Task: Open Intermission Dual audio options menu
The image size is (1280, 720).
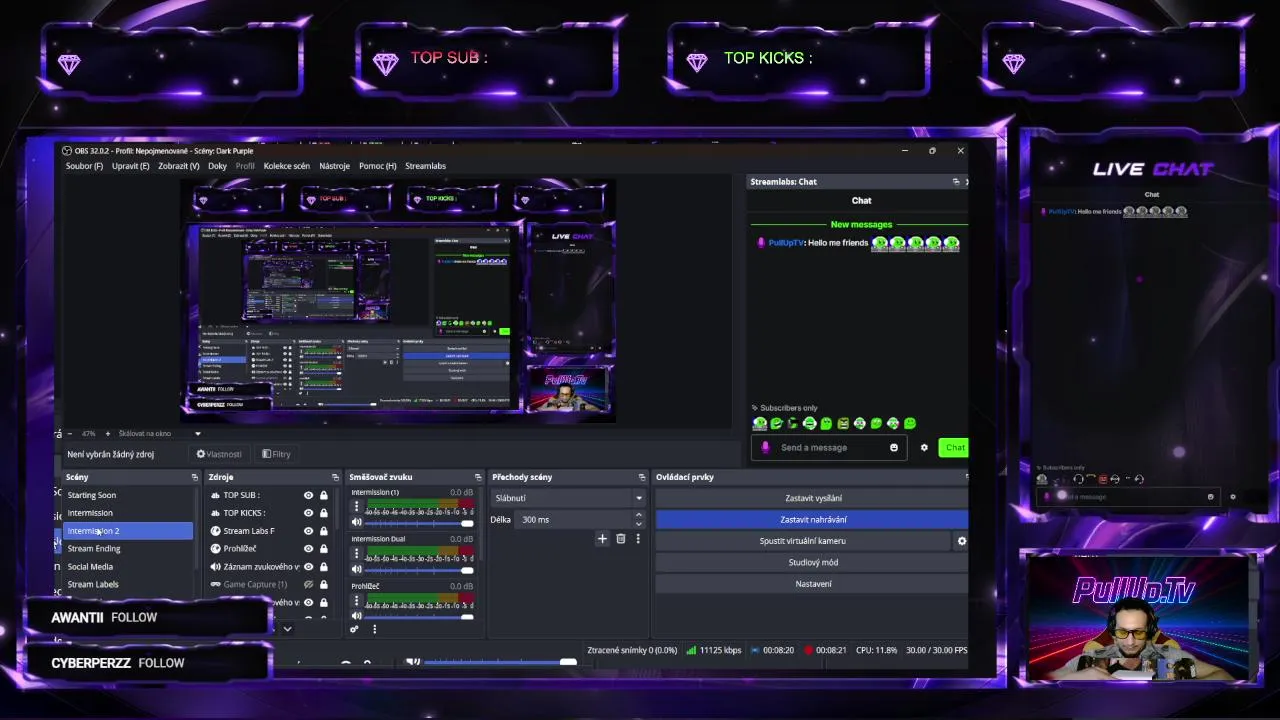Action: pos(356,553)
